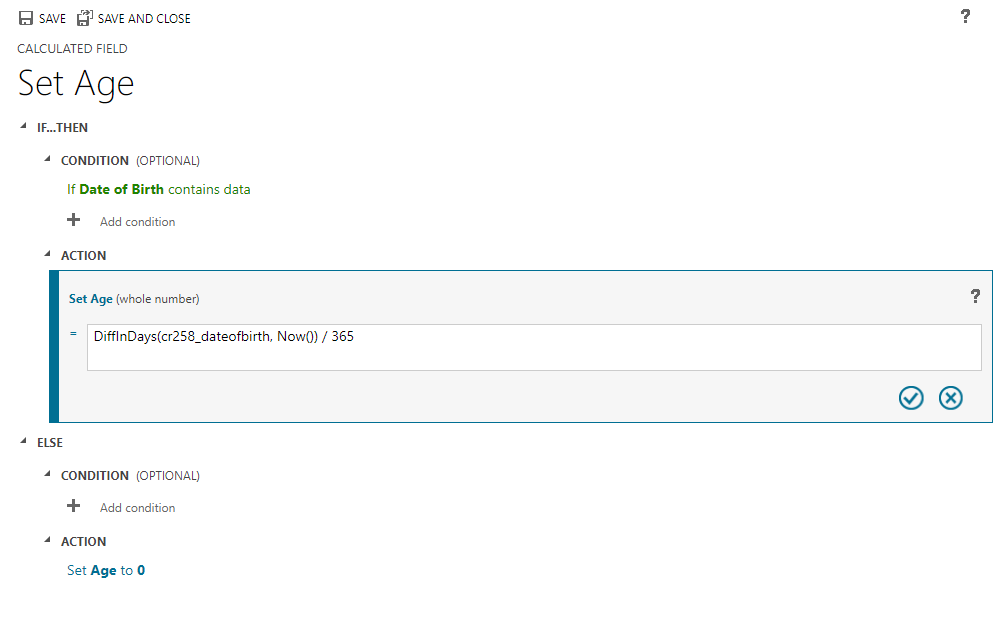Confirm the formula with the checkmark icon
Viewport: 997px width, 644px height.
pos(910,397)
